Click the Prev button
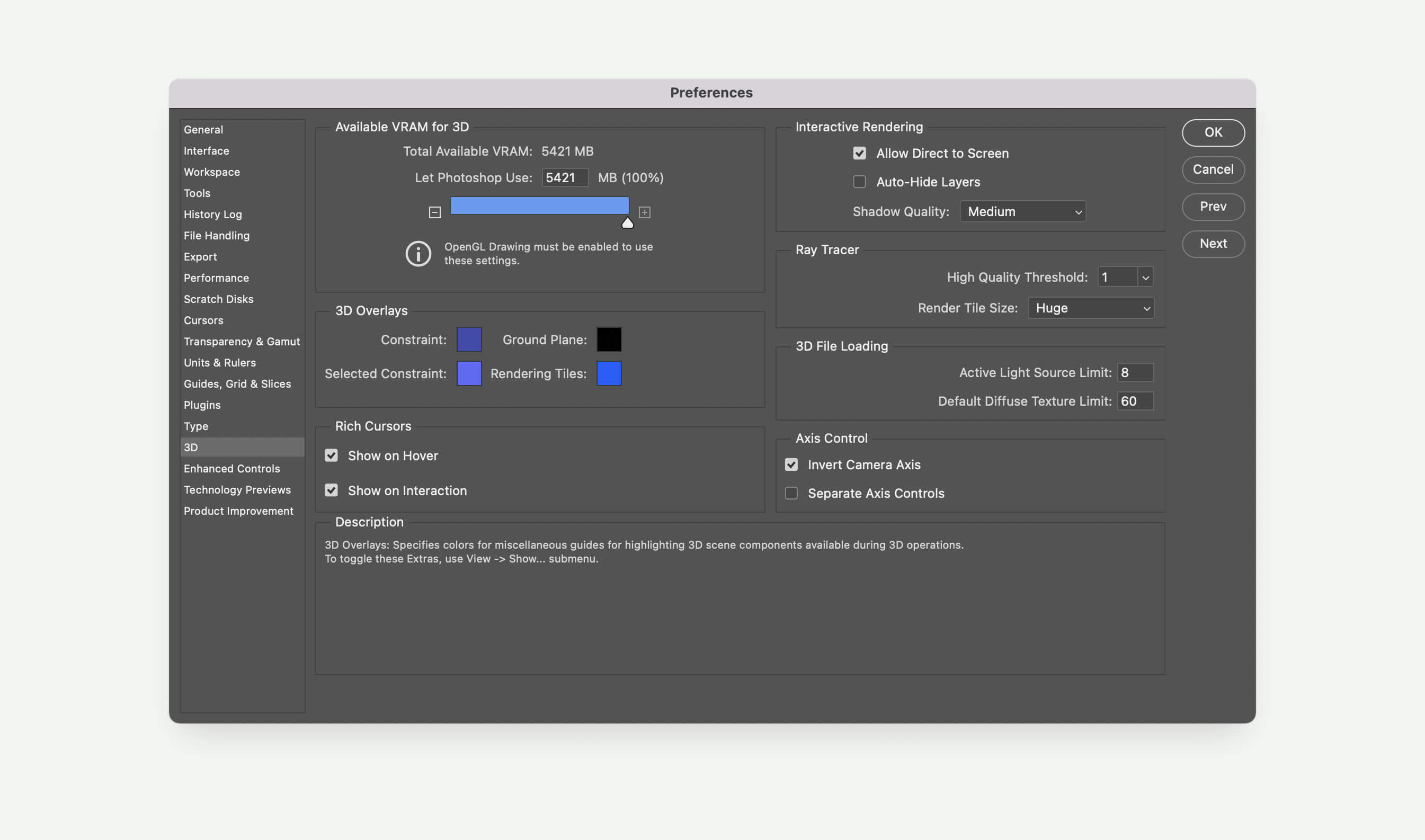Image resolution: width=1425 pixels, height=840 pixels. [x=1213, y=207]
